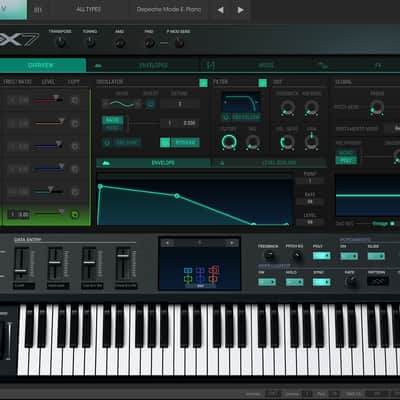The image size is (400, 400).
Task: Click the Pitch EG knob
Action: pos(296,256)
